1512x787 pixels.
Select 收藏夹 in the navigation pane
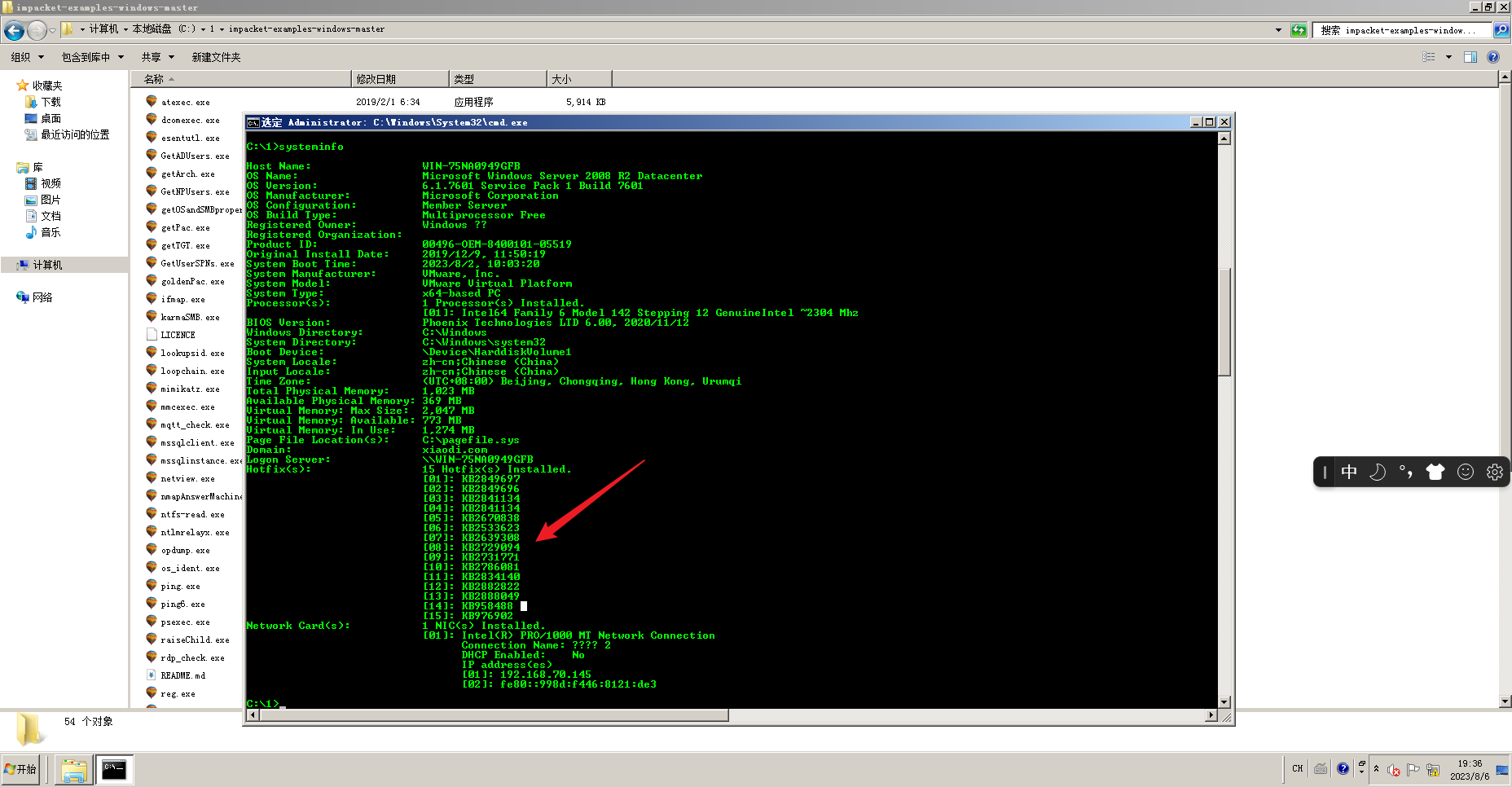point(47,86)
